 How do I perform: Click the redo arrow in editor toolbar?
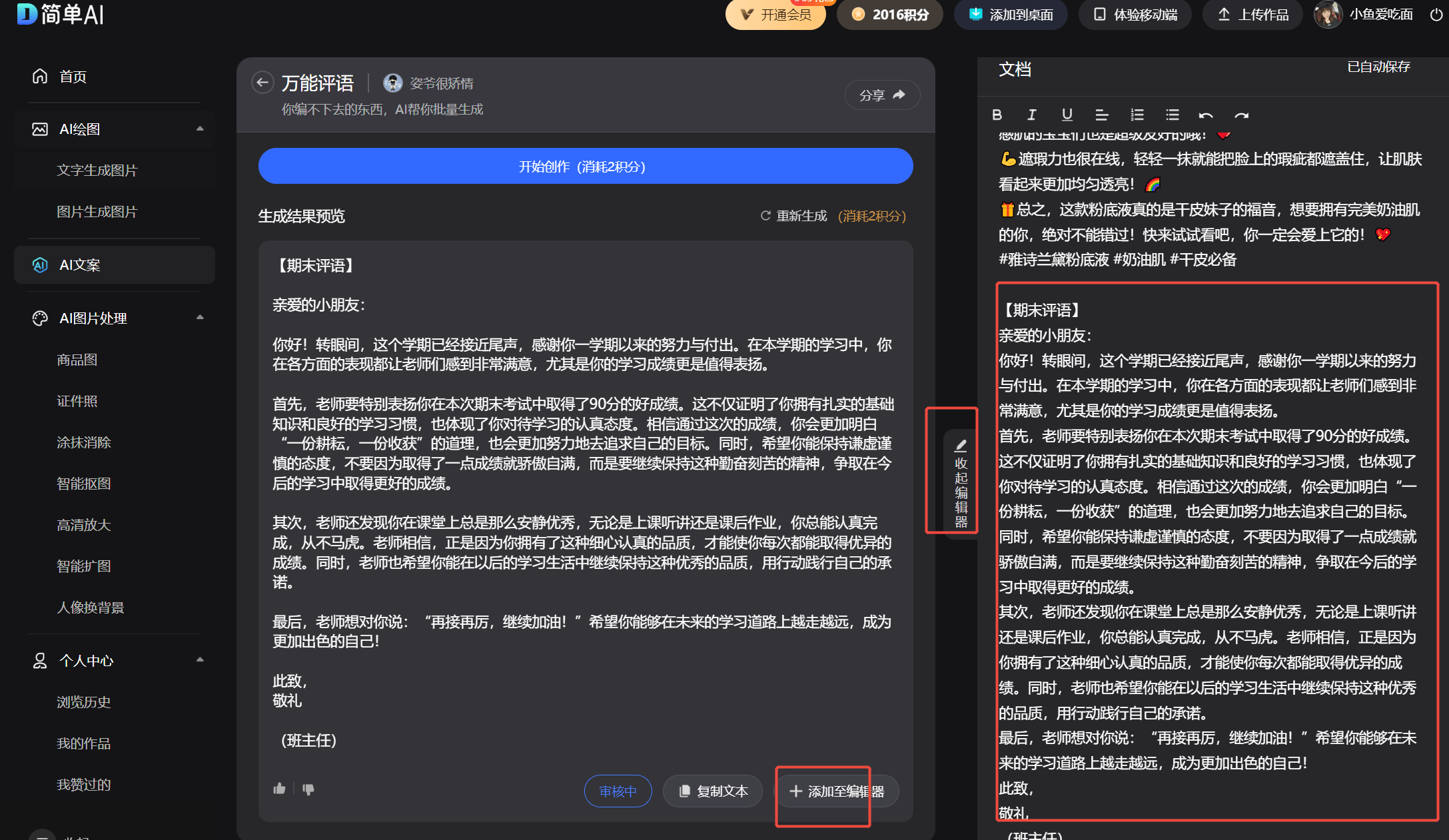pyautogui.click(x=1240, y=115)
